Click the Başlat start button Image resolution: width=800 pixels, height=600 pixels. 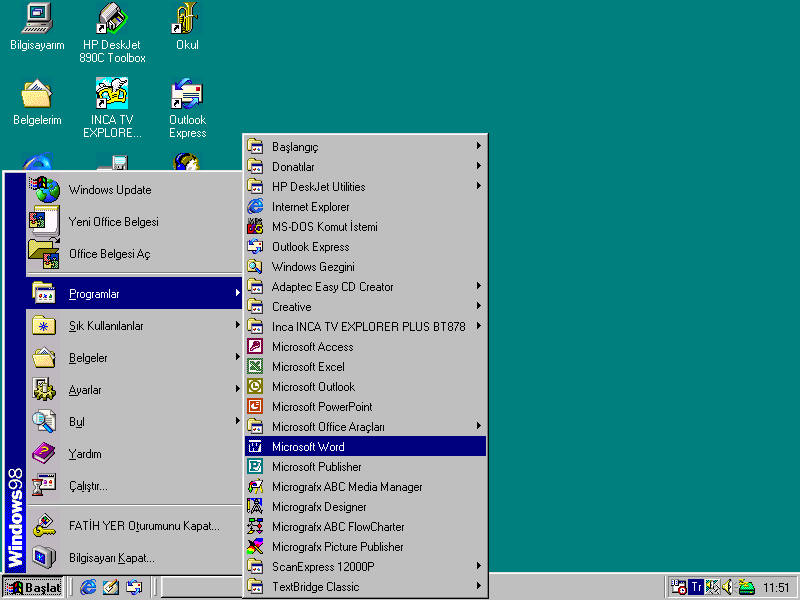coord(33,587)
